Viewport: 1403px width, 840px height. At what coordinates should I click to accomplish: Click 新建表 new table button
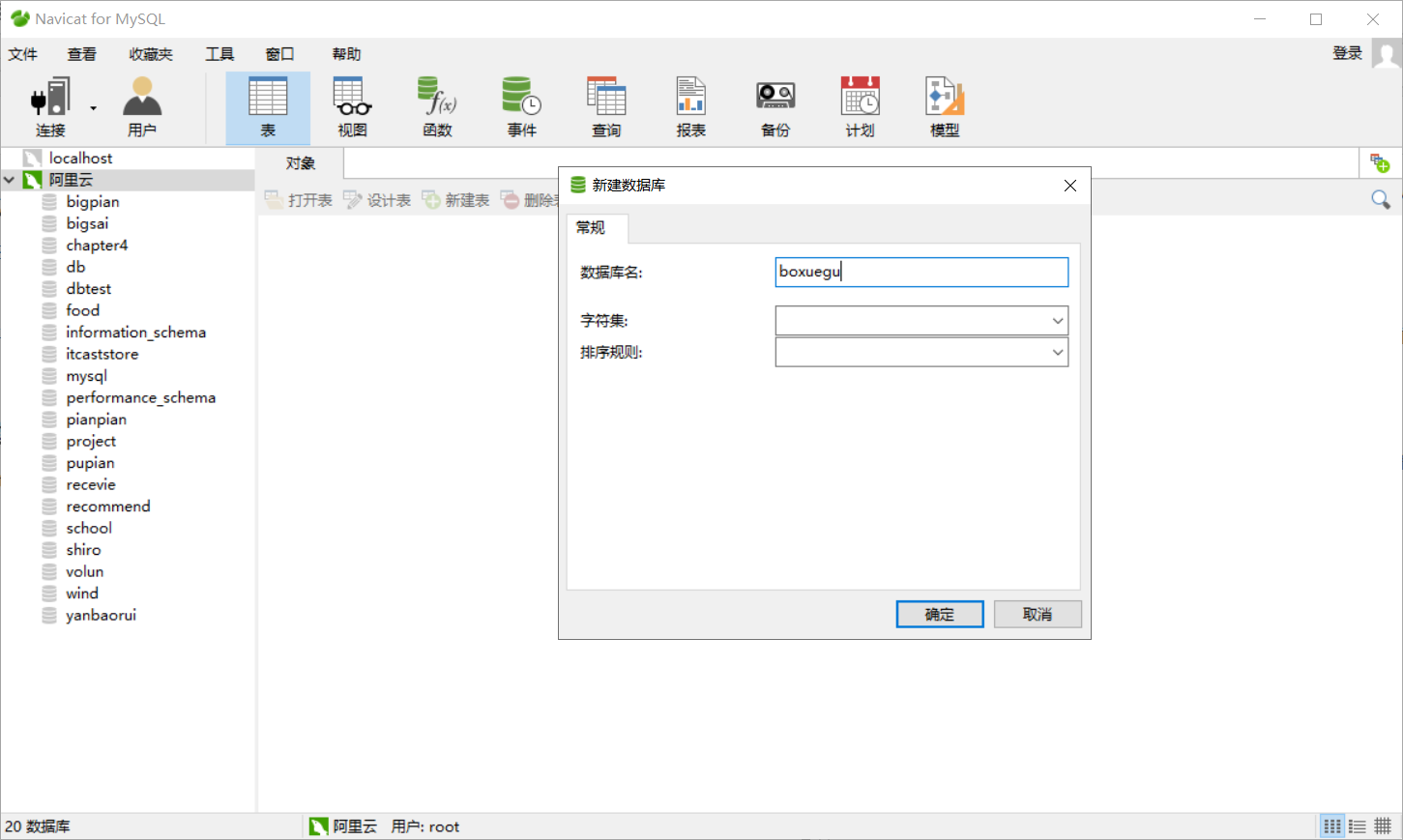point(456,200)
